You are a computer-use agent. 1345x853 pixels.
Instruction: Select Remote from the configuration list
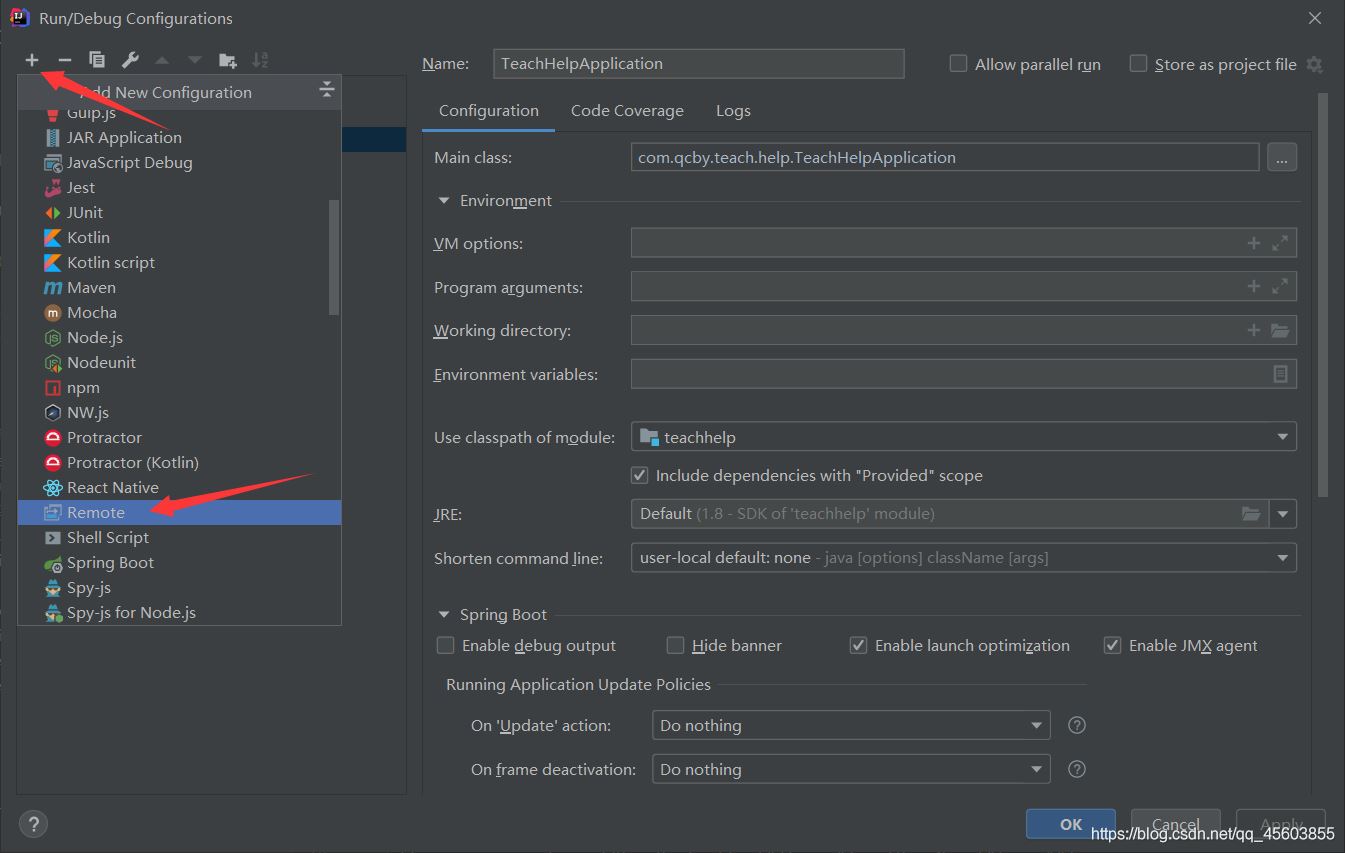(x=96, y=513)
